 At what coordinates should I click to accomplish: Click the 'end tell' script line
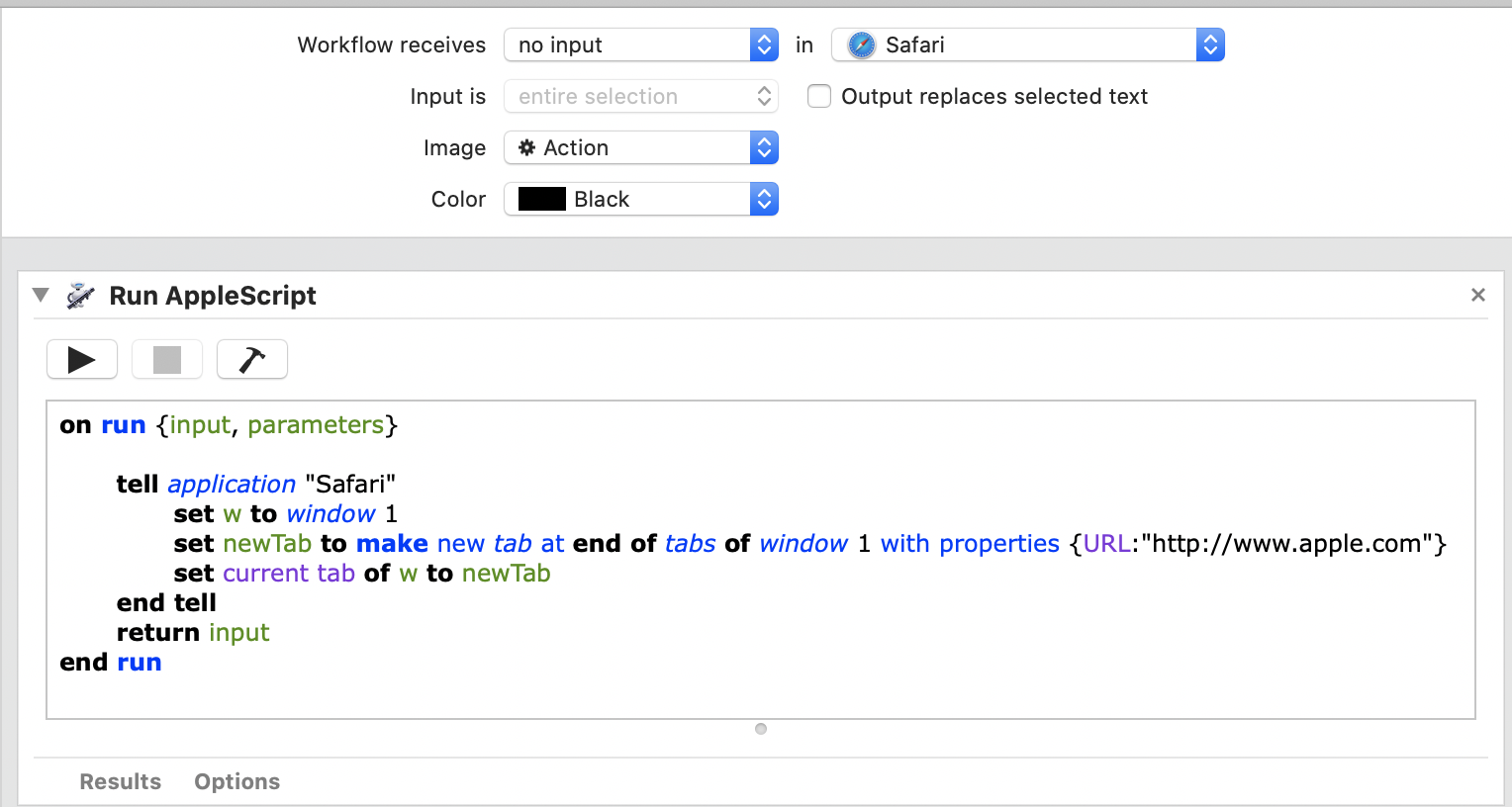(x=166, y=602)
